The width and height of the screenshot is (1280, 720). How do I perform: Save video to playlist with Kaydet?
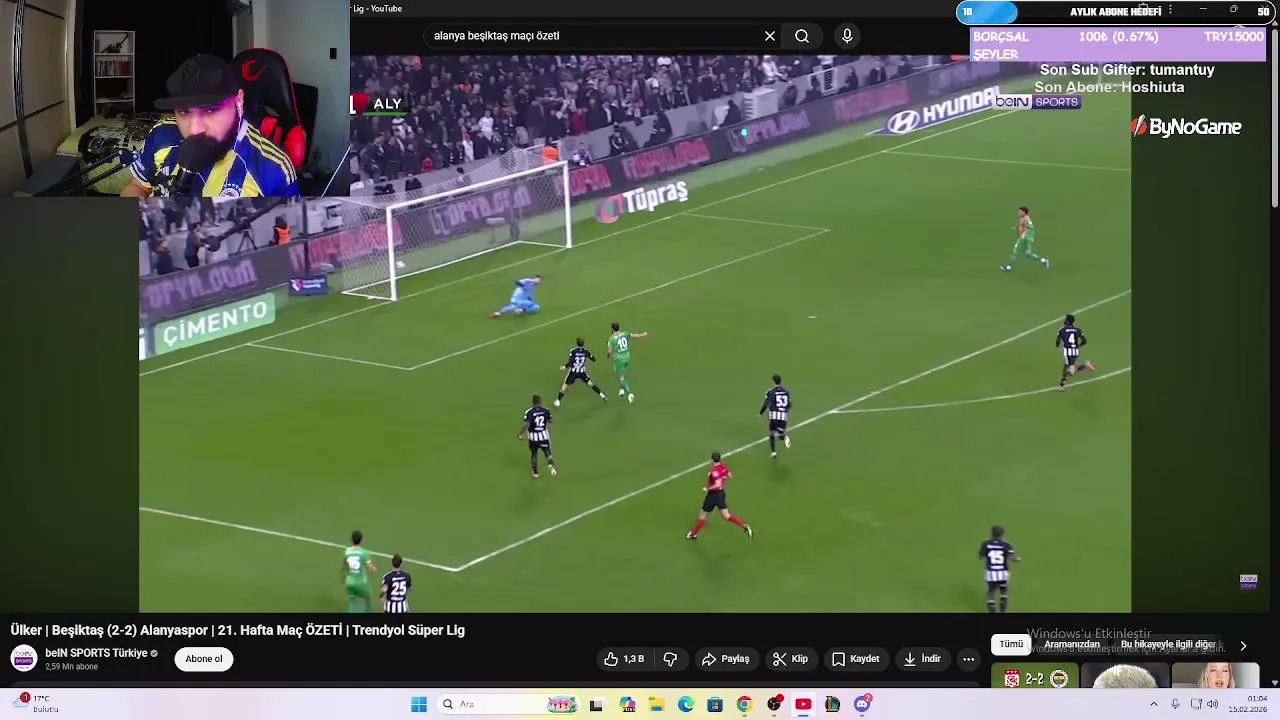[x=856, y=659]
